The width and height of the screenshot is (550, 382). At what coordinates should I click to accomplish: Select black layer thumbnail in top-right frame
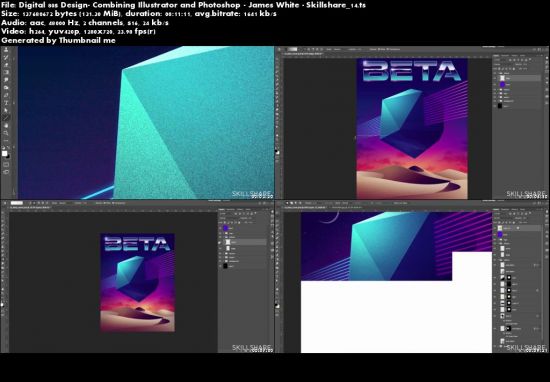click(500, 106)
